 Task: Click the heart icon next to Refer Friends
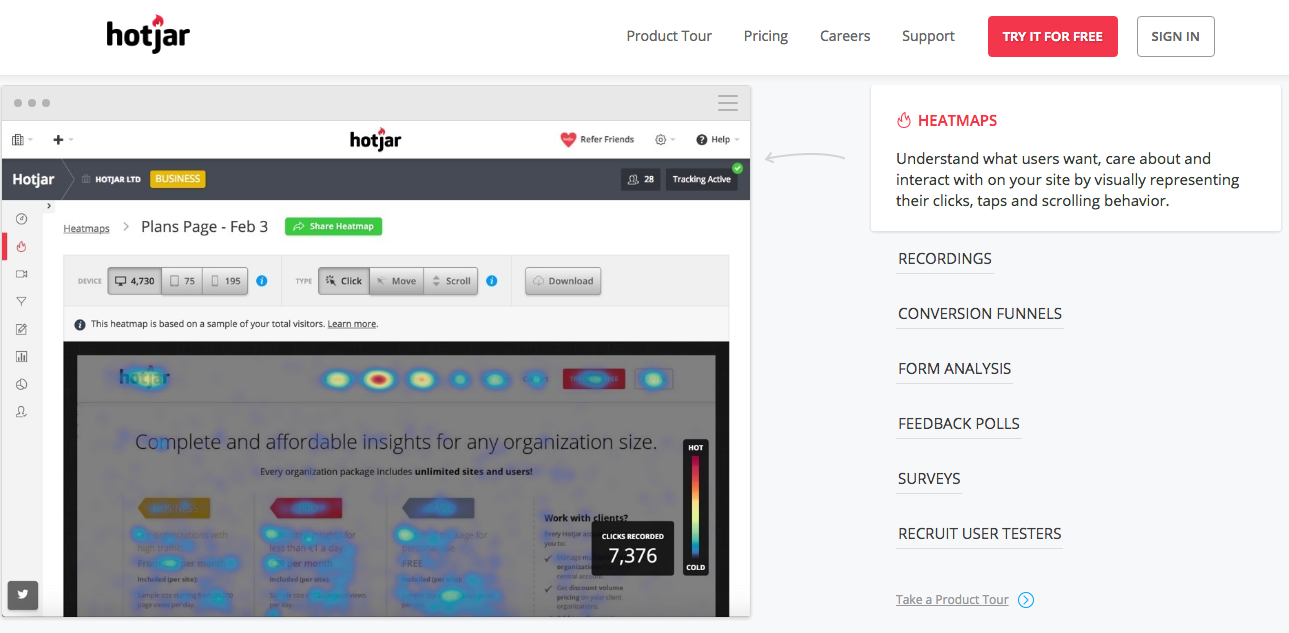pyautogui.click(x=568, y=140)
